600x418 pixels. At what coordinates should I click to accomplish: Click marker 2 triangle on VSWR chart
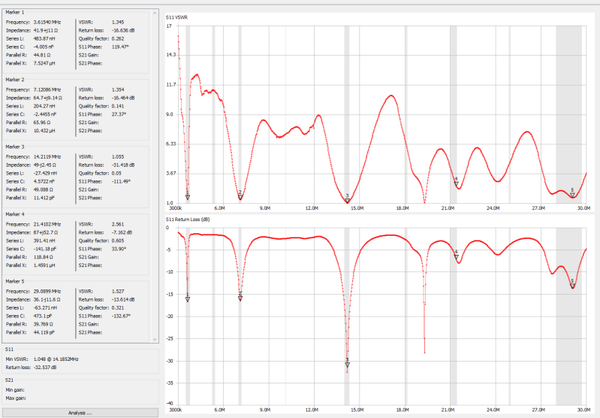pyautogui.click(x=240, y=196)
